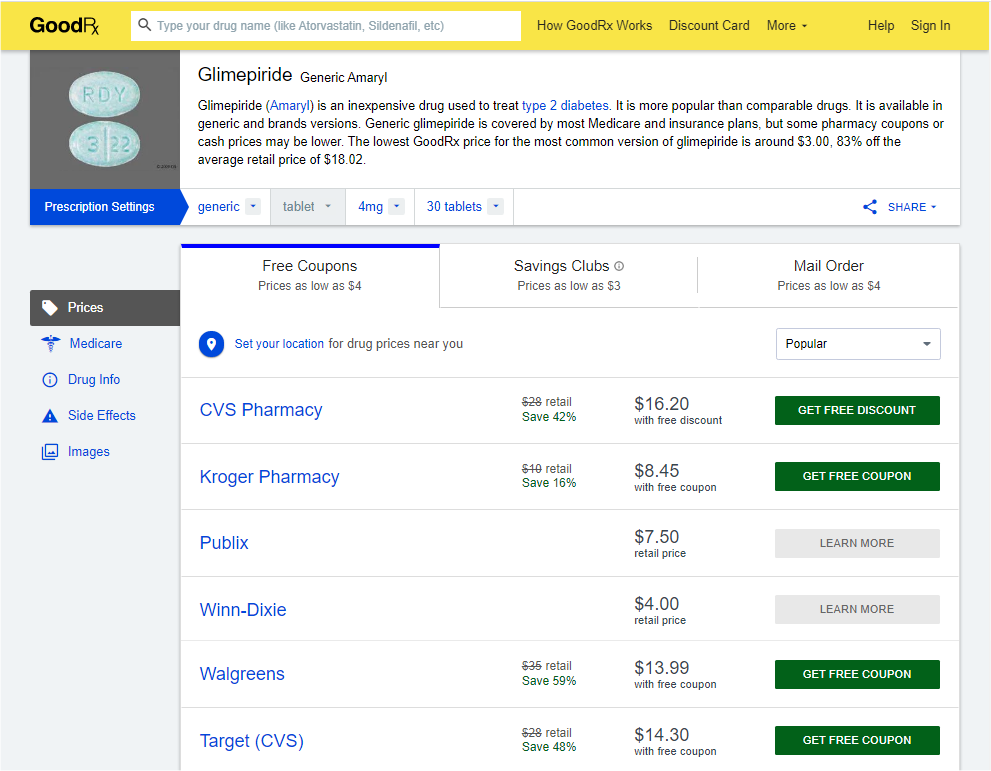Open How GoodRx Works page

594,26
